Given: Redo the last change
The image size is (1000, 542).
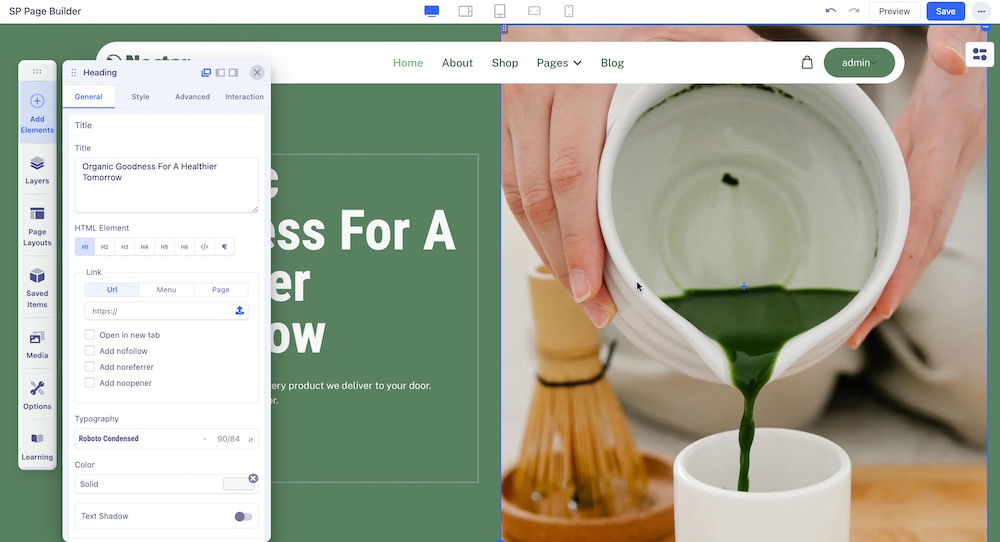Looking at the screenshot, I should click(854, 11).
